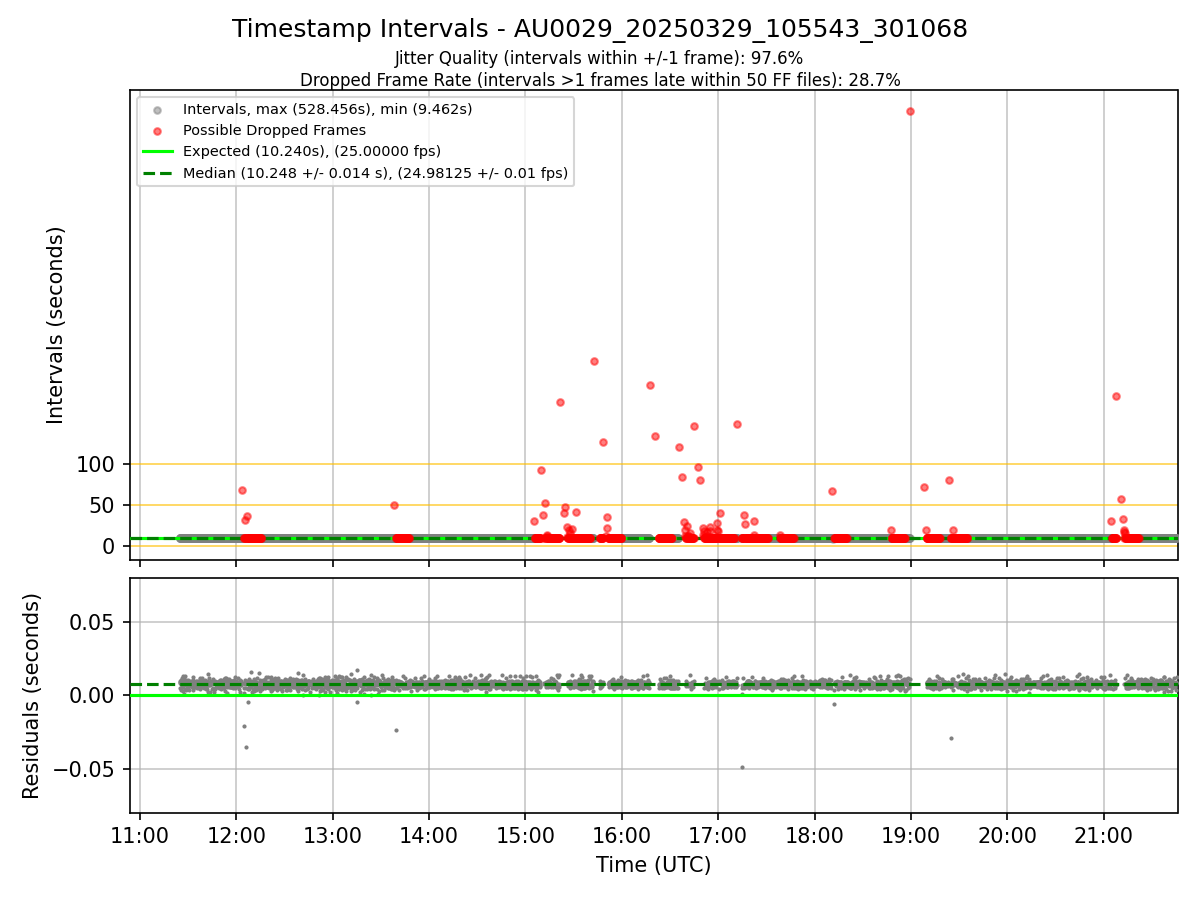Screen dimensions: 1200x900
Task: Click the y-axis tick label '100'
Action: (x=96, y=465)
